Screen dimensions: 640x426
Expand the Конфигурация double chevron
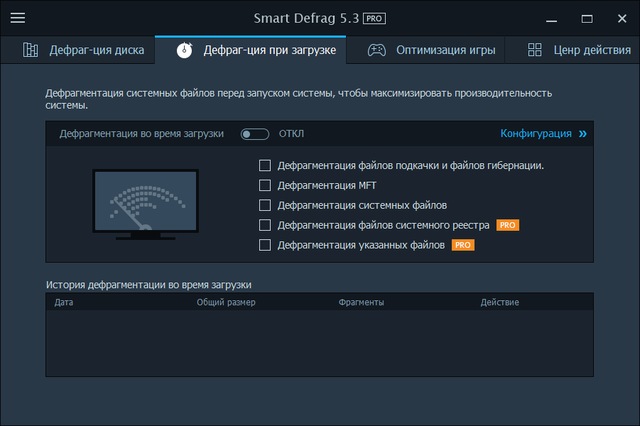(x=582, y=133)
